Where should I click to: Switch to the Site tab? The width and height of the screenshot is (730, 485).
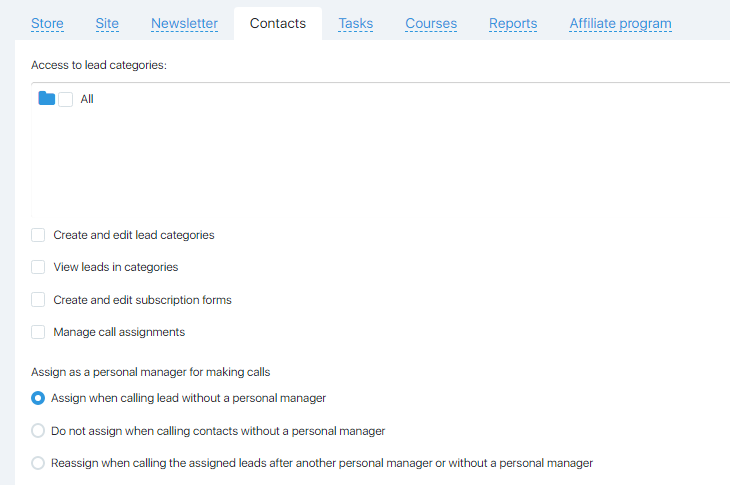[x=107, y=23]
